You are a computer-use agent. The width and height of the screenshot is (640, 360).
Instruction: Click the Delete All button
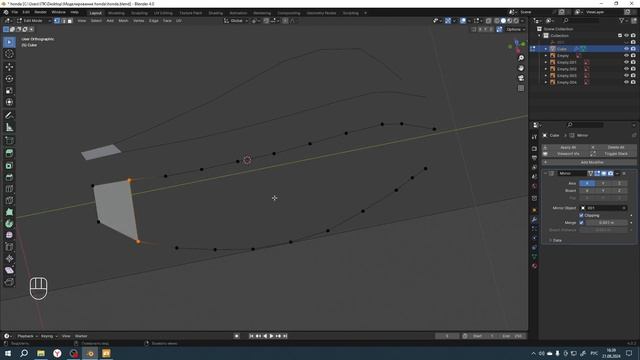click(x=613, y=147)
